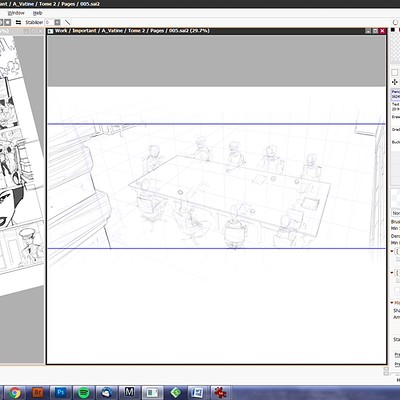Viewport: 400px width, 400px height.
Task: Click the black foreground color swatch
Action: pos(392,30)
